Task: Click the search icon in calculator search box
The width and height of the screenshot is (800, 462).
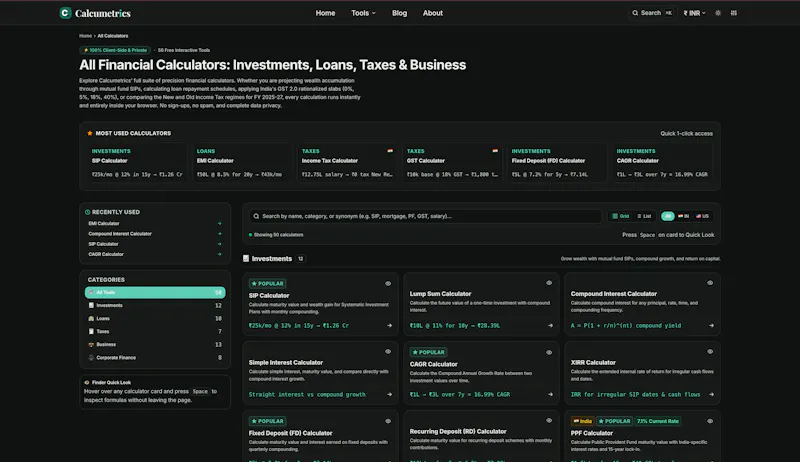Action: 256,216
